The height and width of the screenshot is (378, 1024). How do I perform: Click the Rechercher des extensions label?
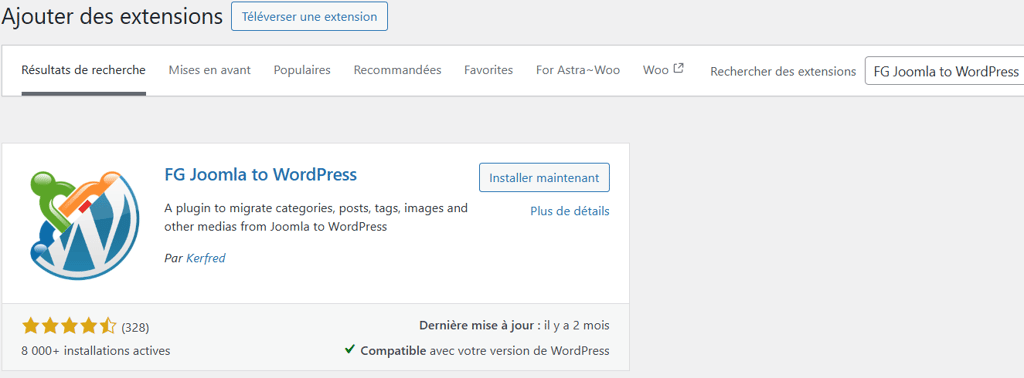(x=783, y=71)
